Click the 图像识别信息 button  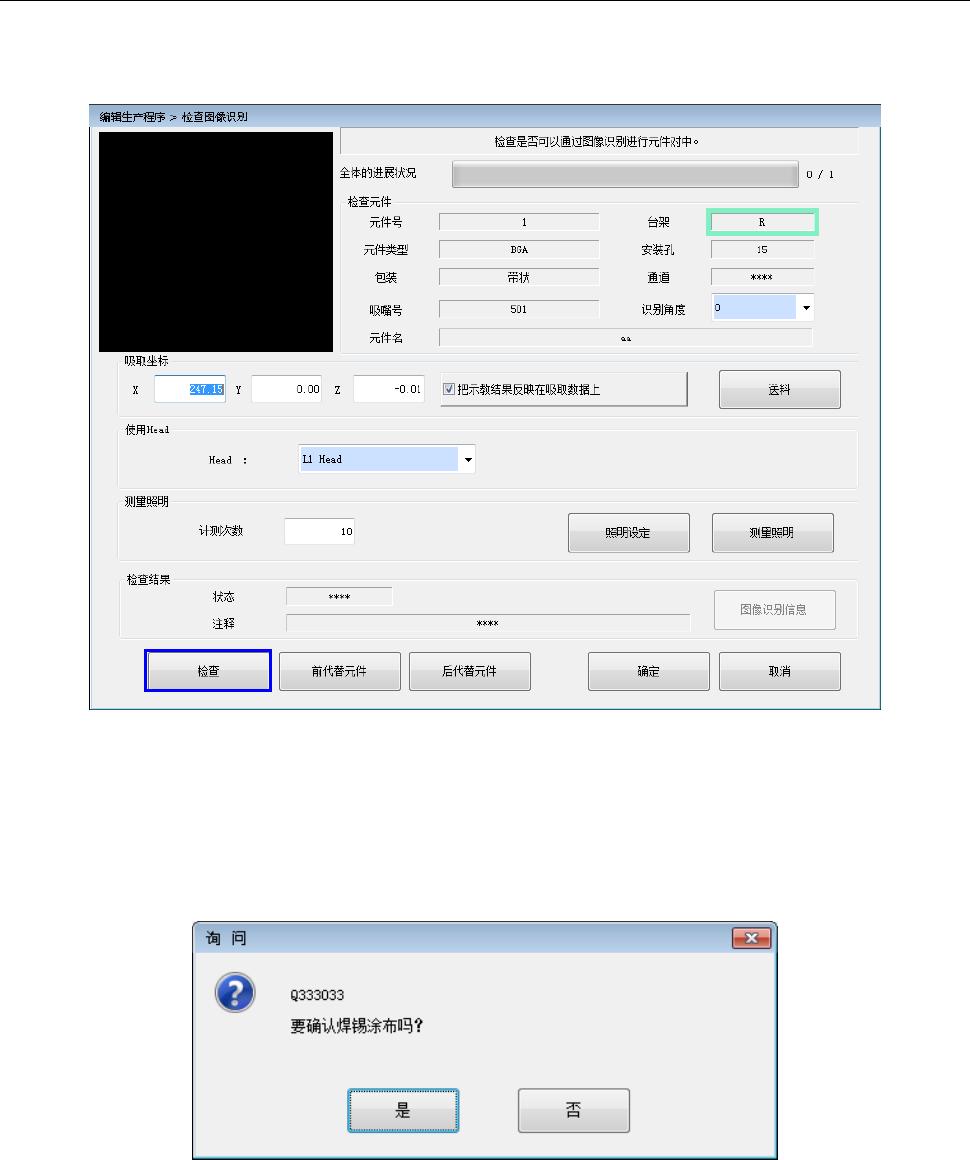click(x=775, y=610)
